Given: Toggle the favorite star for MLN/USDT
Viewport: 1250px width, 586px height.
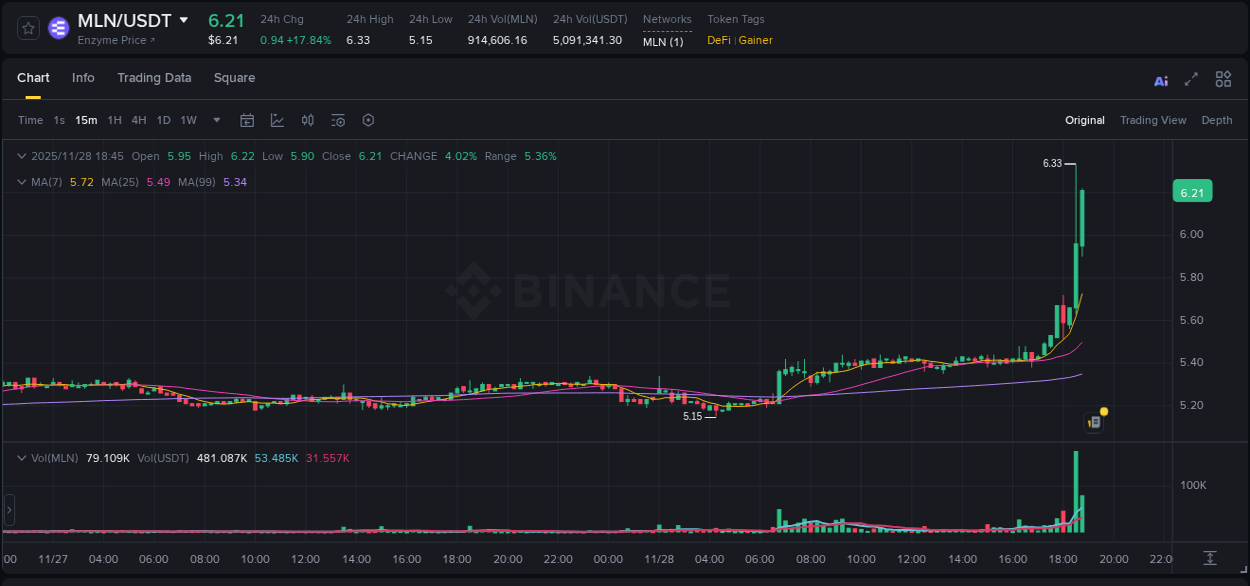Looking at the screenshot, I should coord(27,28).
